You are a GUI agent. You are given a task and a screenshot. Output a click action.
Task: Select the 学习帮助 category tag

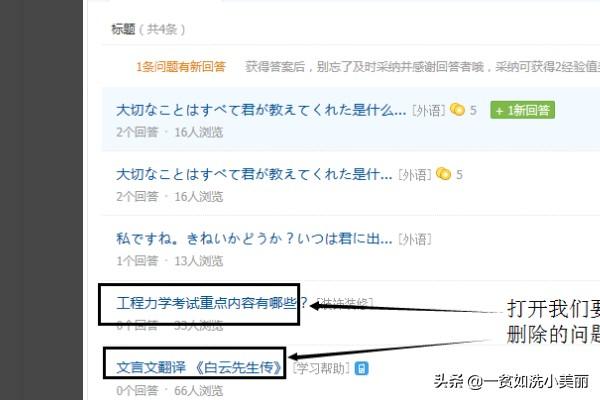click(x=321, y=368)
